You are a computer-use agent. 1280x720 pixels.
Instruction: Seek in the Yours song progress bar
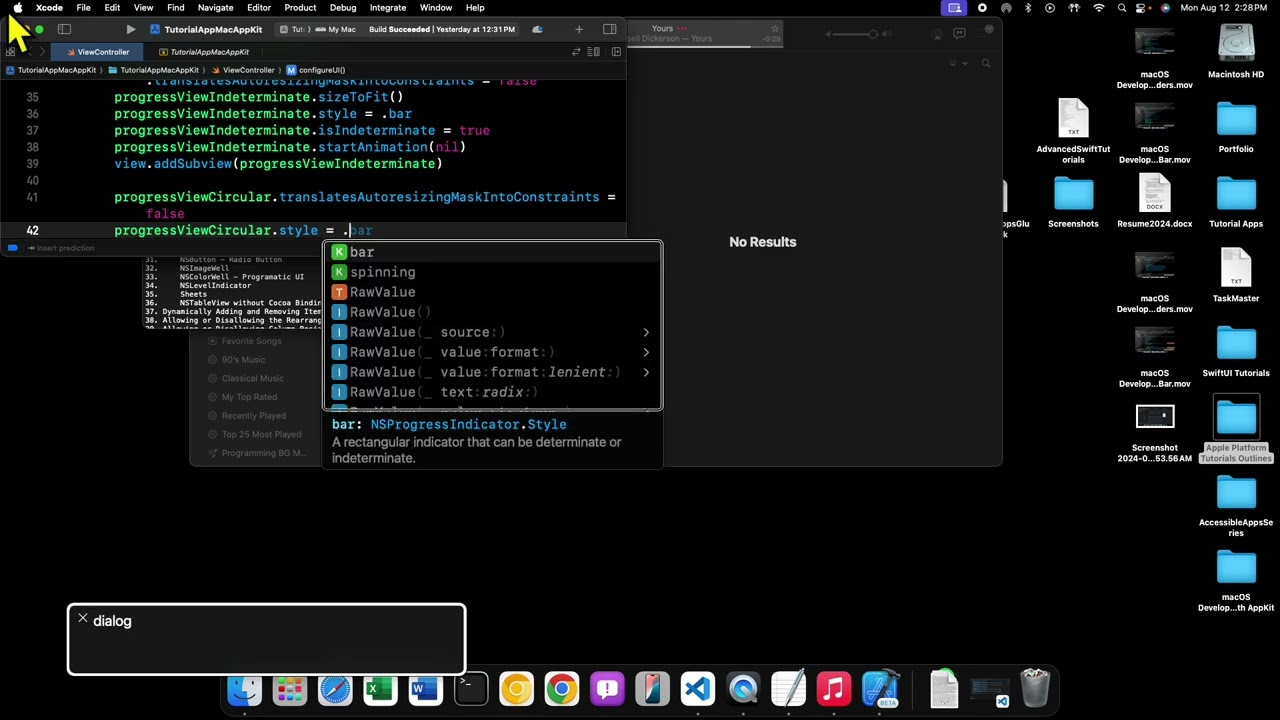coord(704,46)
